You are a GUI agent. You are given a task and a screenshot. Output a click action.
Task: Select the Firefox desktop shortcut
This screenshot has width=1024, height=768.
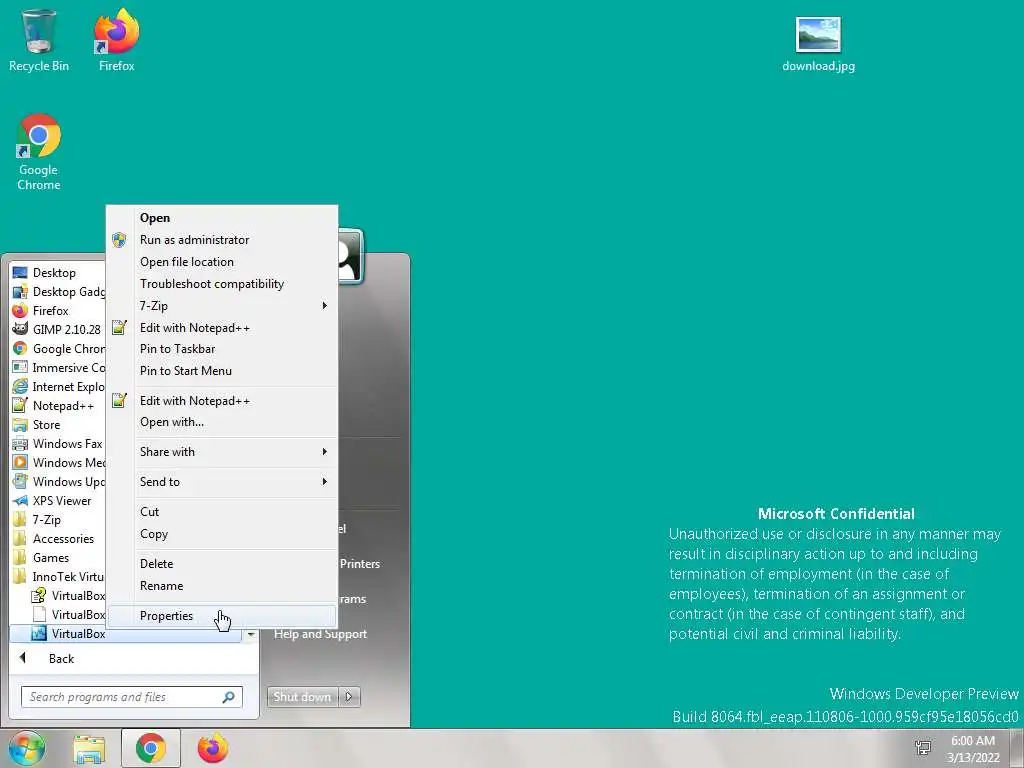coord(116,39)
